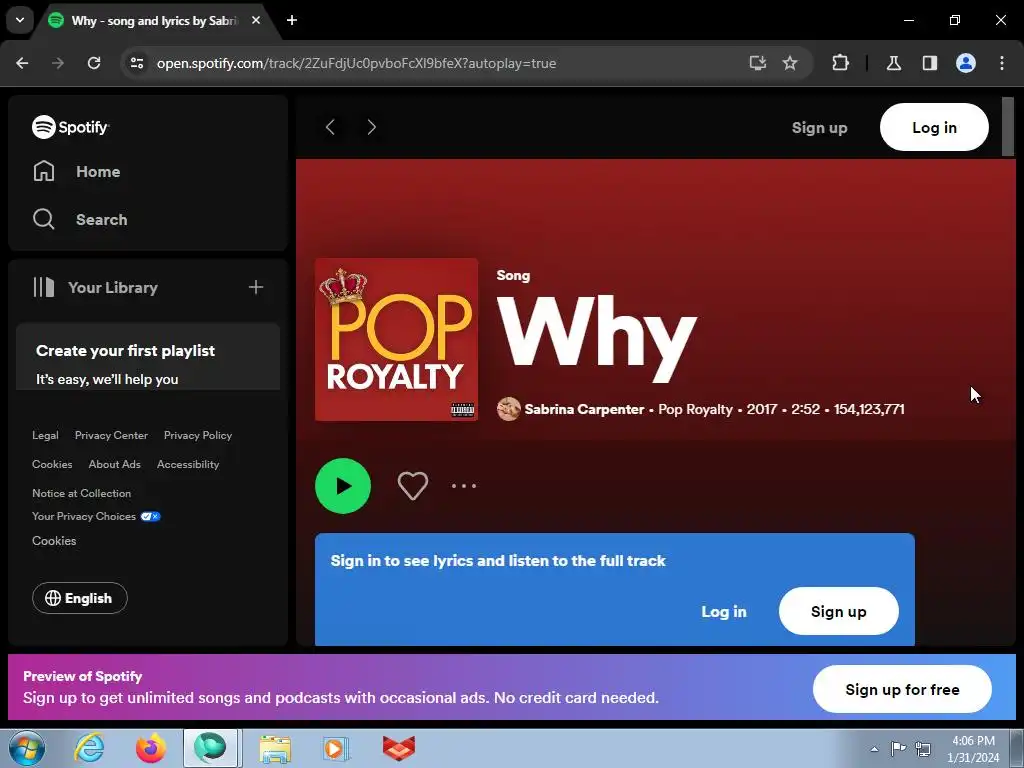Image resolution: width=1024 pixels, height=768 pixels.
Task: Open Search from the sidebar
Action: [x=80, y=219]
